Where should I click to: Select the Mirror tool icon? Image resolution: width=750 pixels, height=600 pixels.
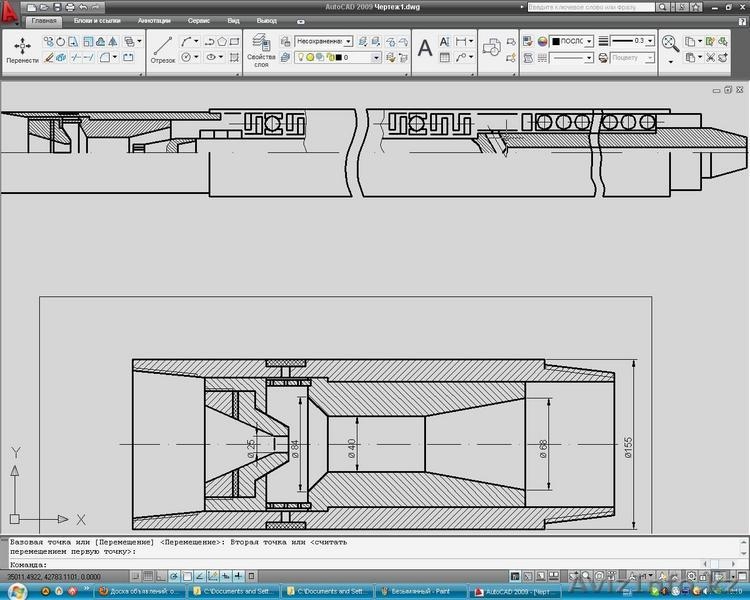pyautogui.click(x=113, y=42)
